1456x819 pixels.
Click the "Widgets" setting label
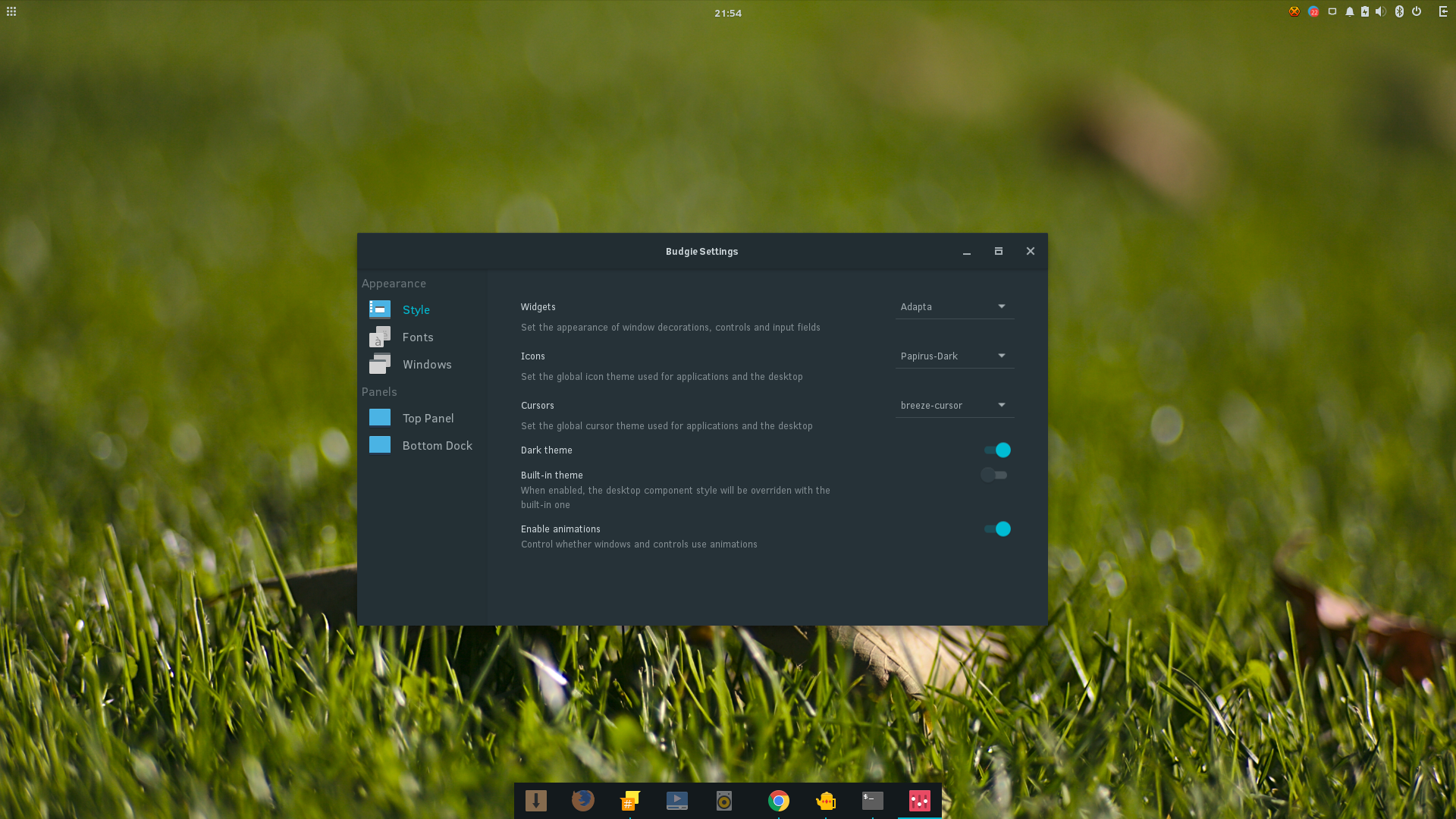(x=538, y=306)
